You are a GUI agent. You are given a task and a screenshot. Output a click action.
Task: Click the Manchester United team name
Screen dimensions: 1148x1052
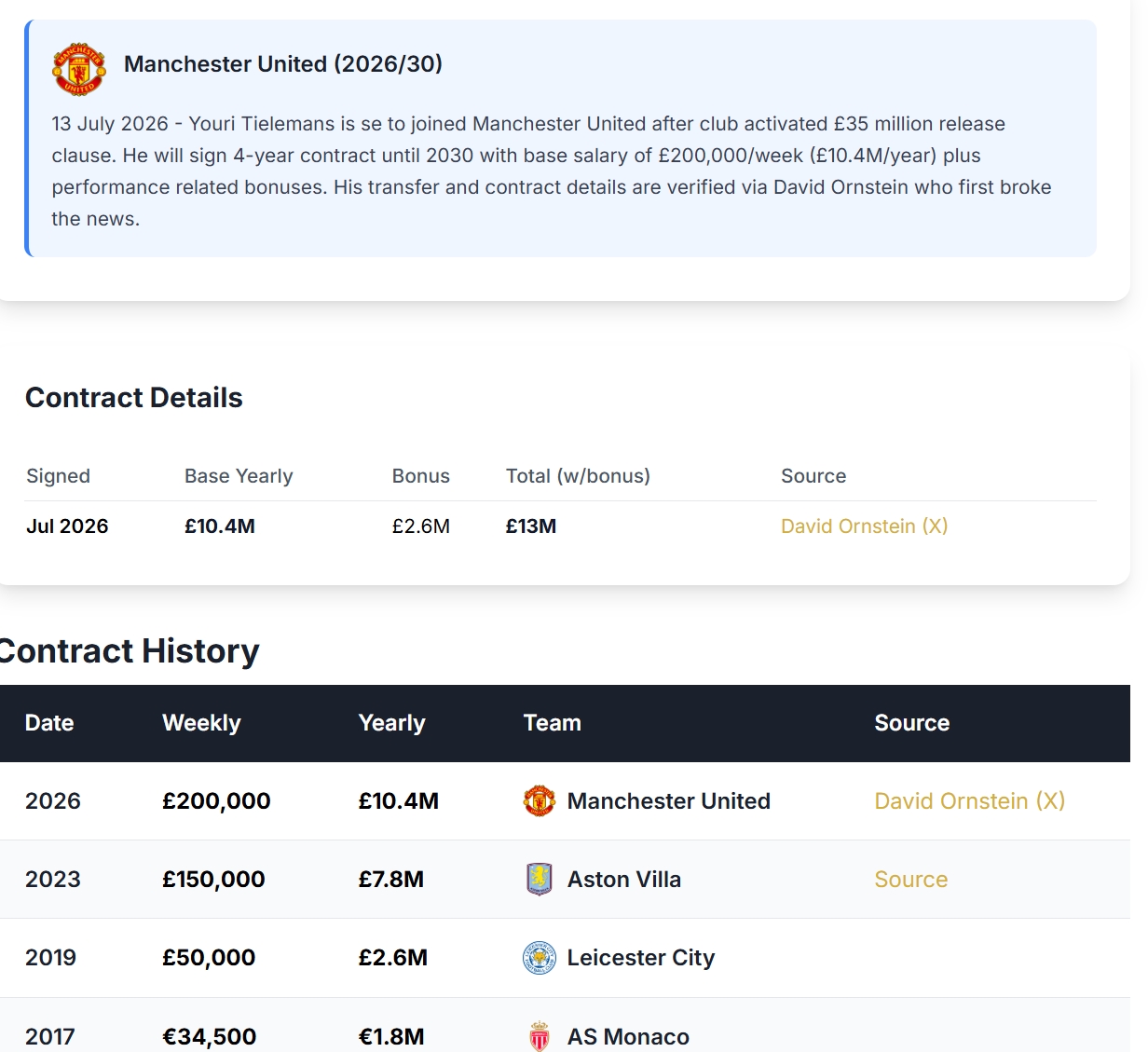(x=668, y=801)
